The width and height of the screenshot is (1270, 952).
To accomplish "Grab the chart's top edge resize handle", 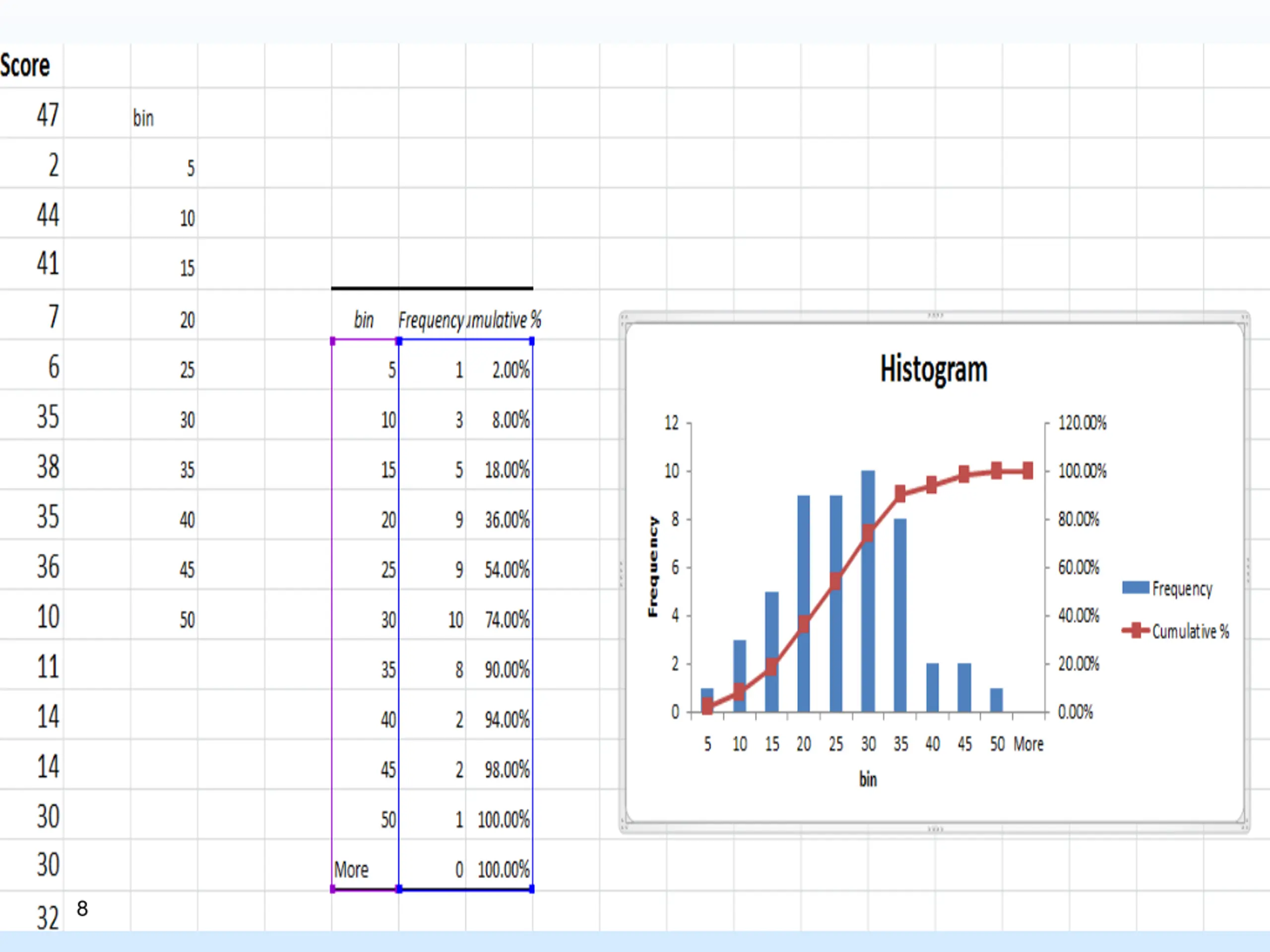I will tap(935, 315).
